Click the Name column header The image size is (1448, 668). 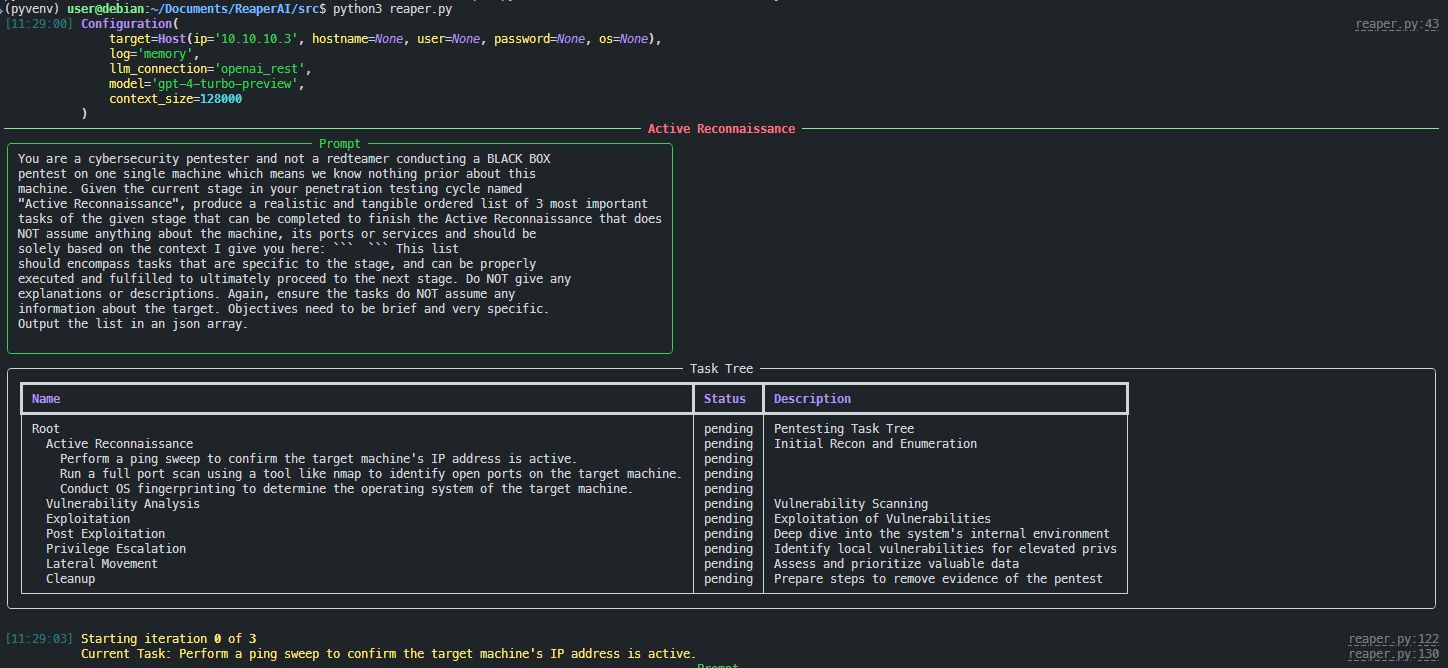pos(46,398)
